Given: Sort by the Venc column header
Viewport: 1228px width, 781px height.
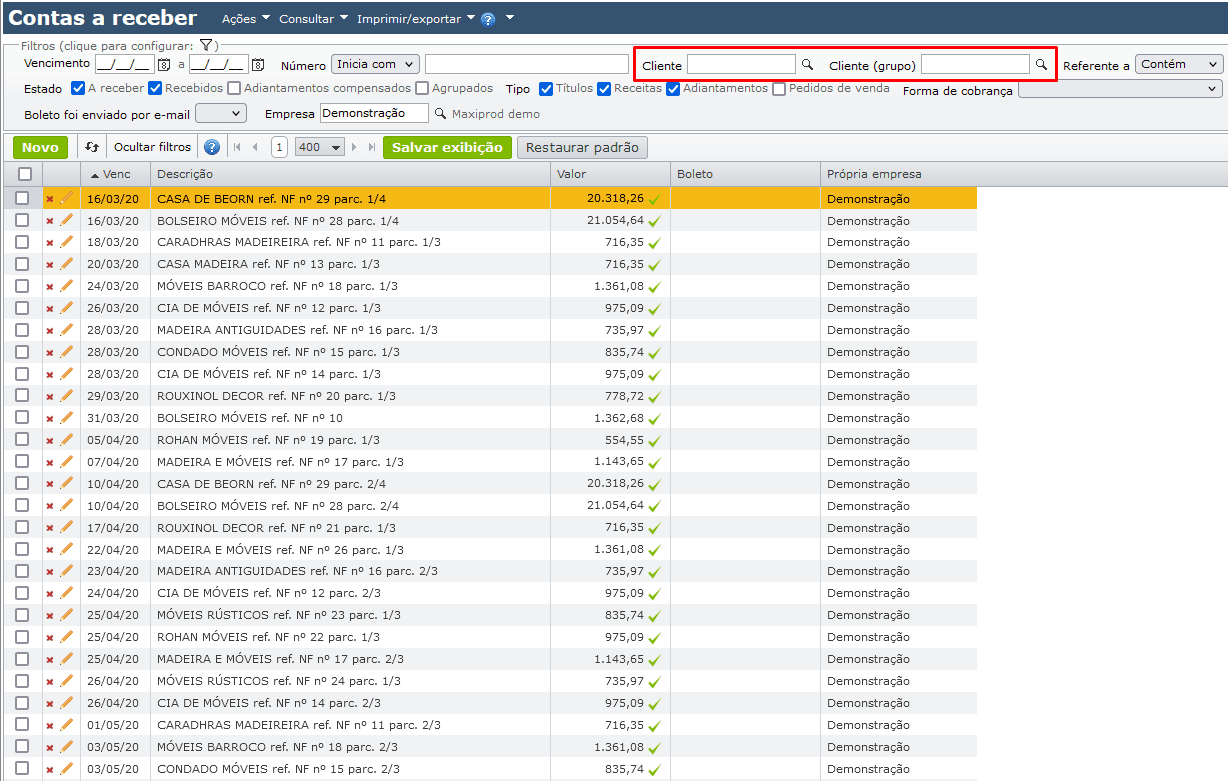Looking at the screenshot, I should pyautogui.click(x=115, y=174).
